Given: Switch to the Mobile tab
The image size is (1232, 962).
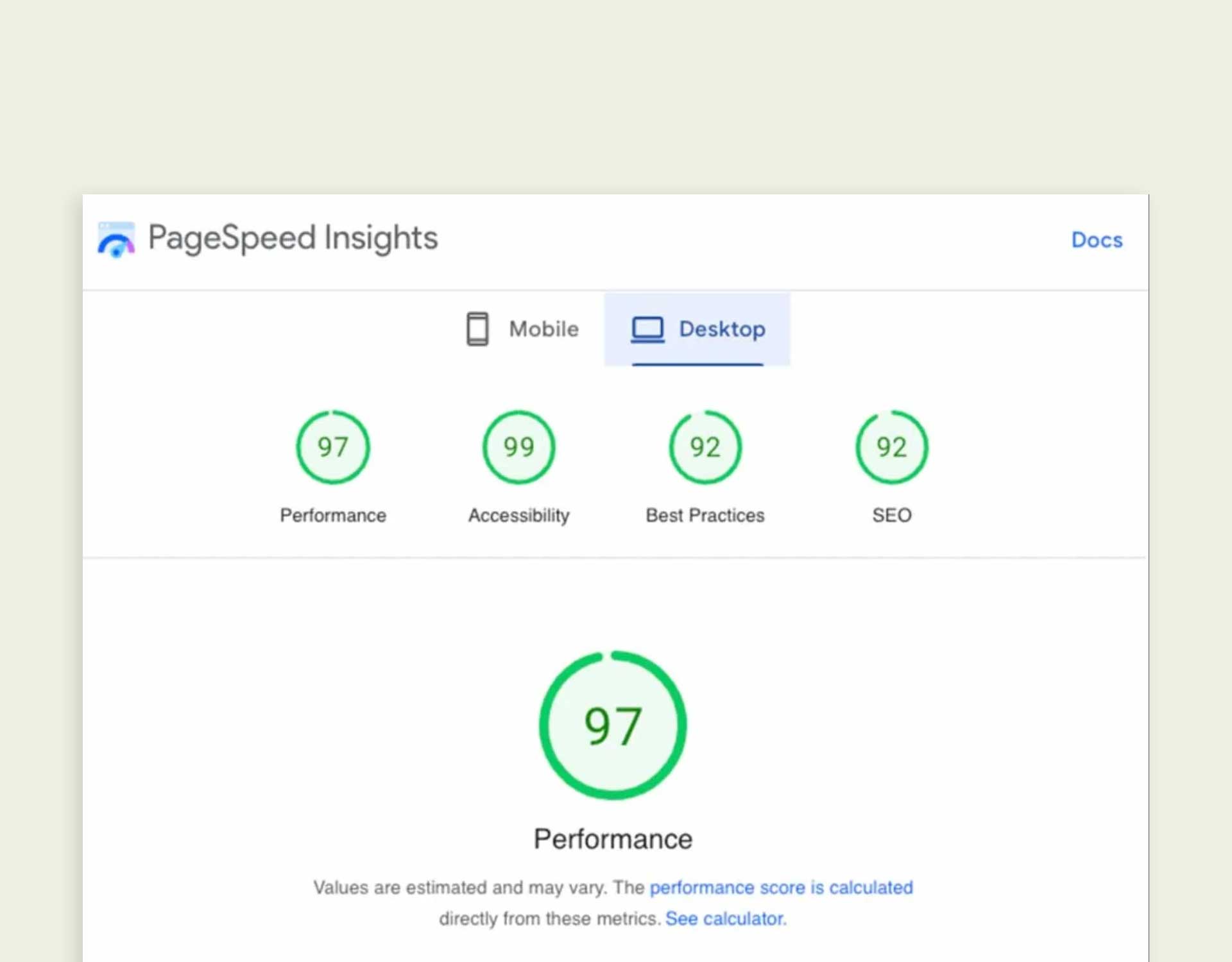Looking at the screenshot, I should [x=522, y=329].
